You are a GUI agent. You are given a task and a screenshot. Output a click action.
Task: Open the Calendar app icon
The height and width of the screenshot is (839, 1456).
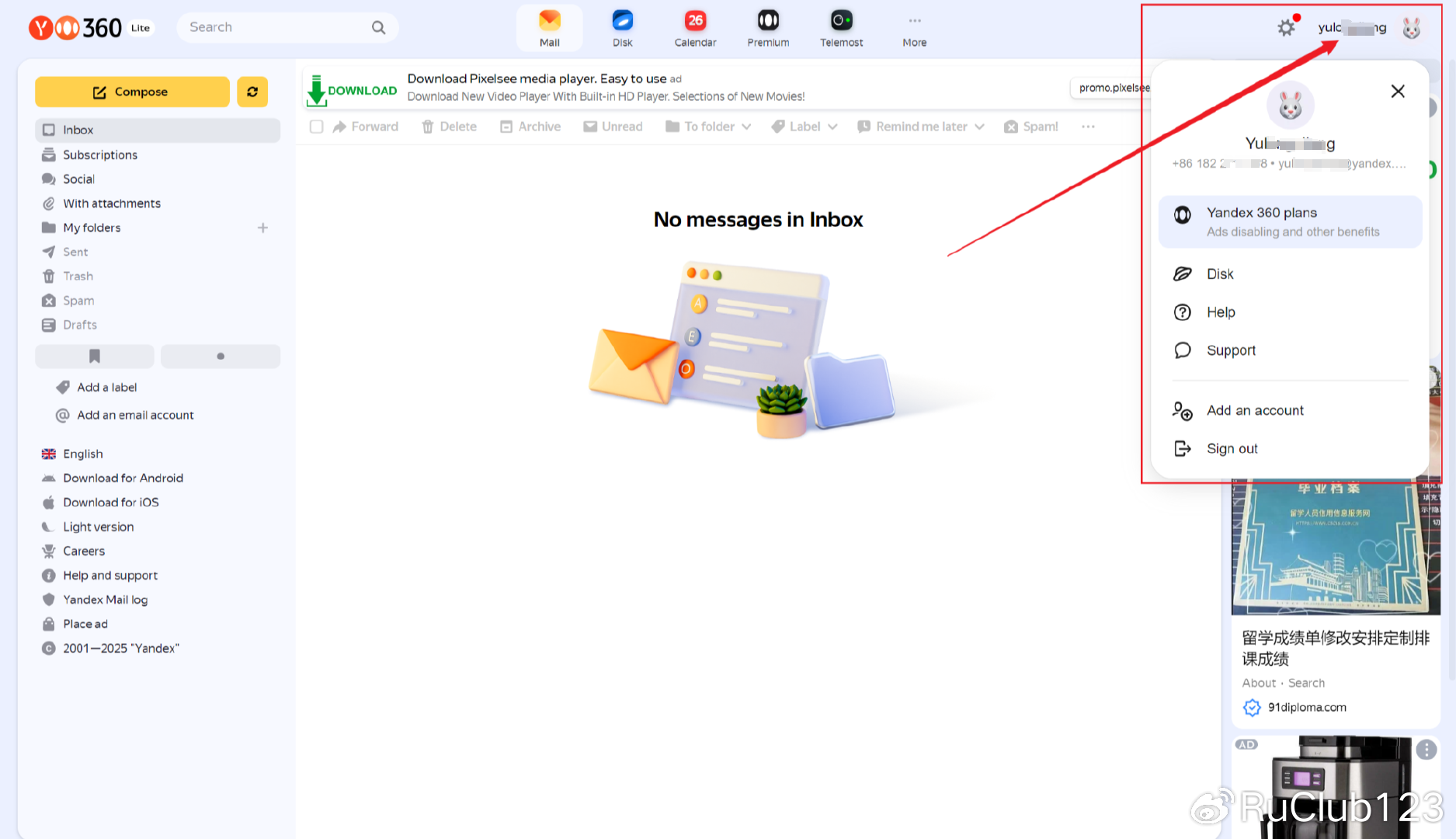pos(695,28)
